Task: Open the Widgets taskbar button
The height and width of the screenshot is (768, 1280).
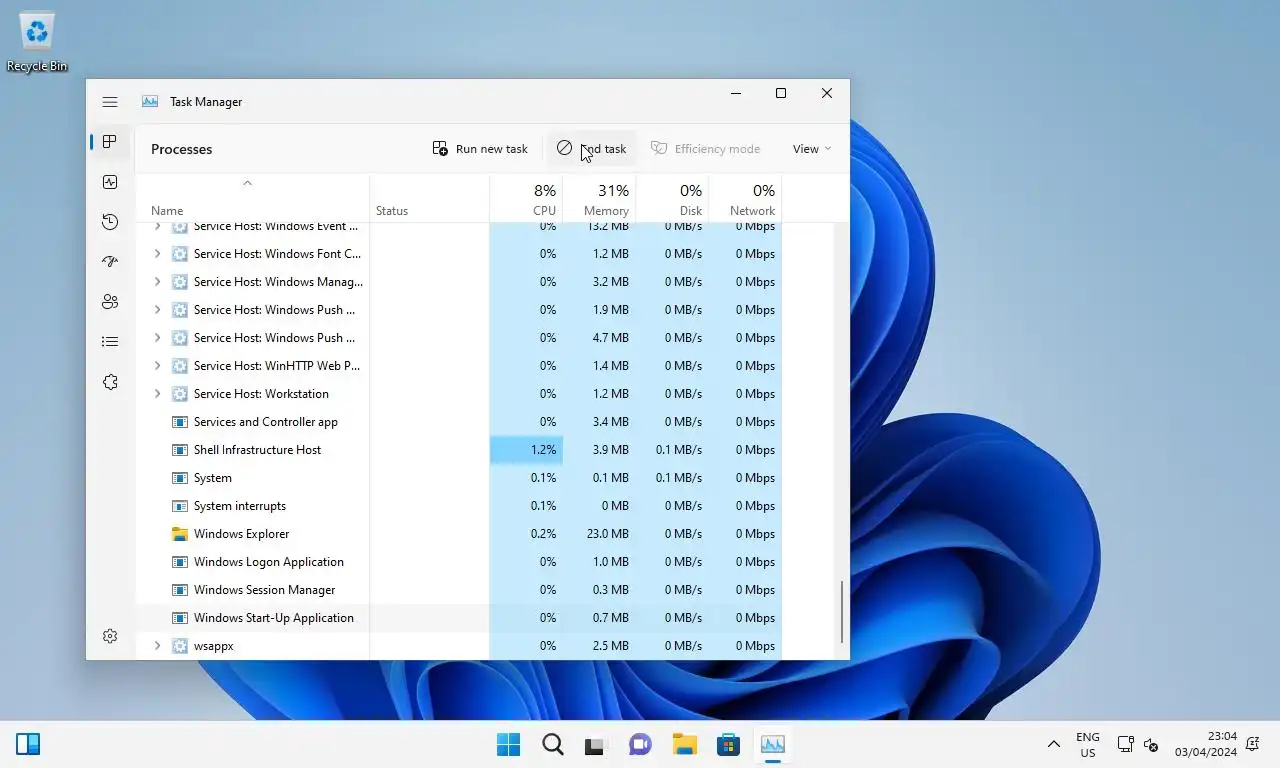Action: [28, 745]
